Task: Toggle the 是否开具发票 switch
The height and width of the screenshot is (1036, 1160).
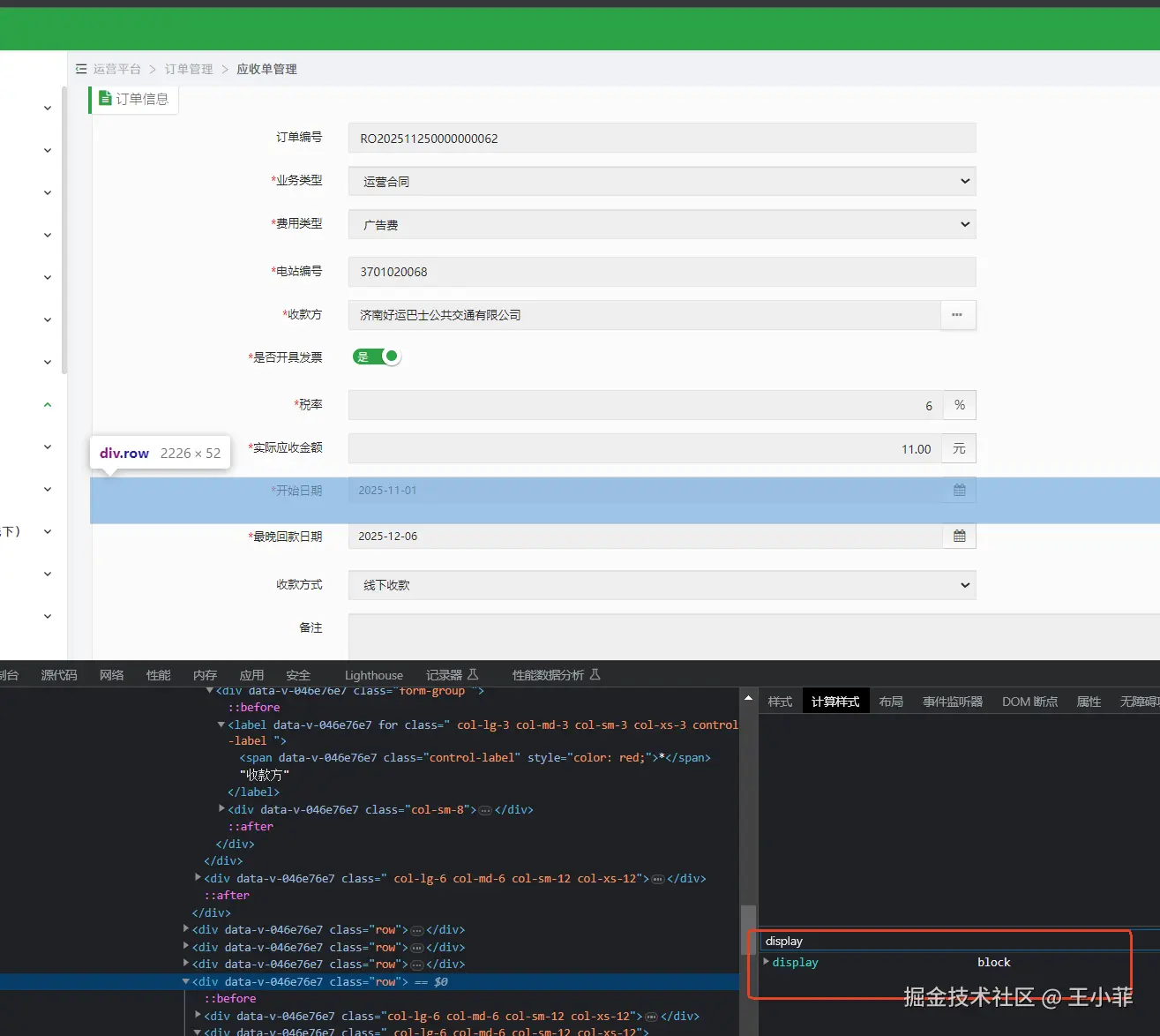Action: pyautogui.click(x=377, y=357)
